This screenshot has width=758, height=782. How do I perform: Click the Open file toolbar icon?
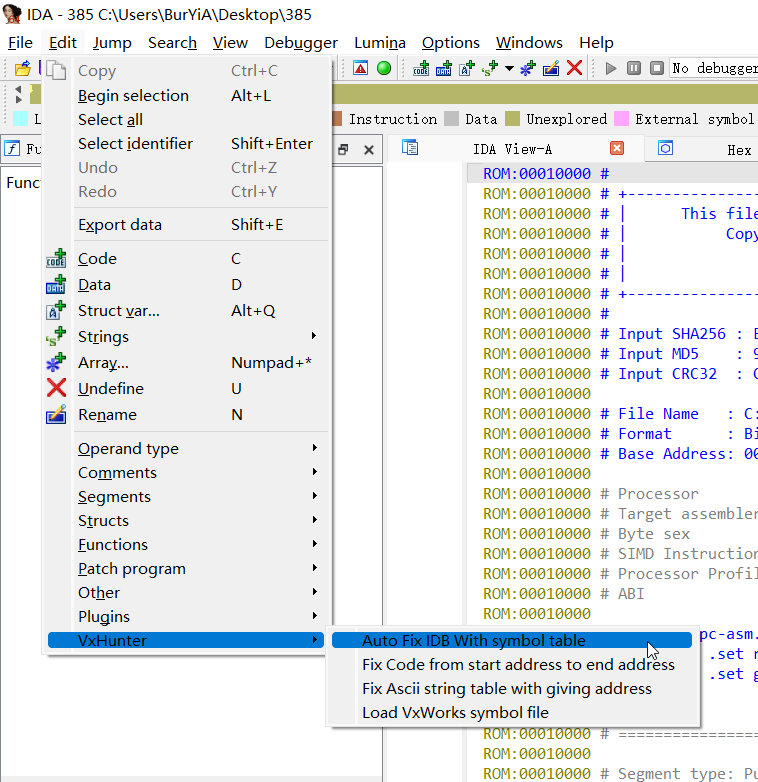pyautogui.click(x=21, y=68)
